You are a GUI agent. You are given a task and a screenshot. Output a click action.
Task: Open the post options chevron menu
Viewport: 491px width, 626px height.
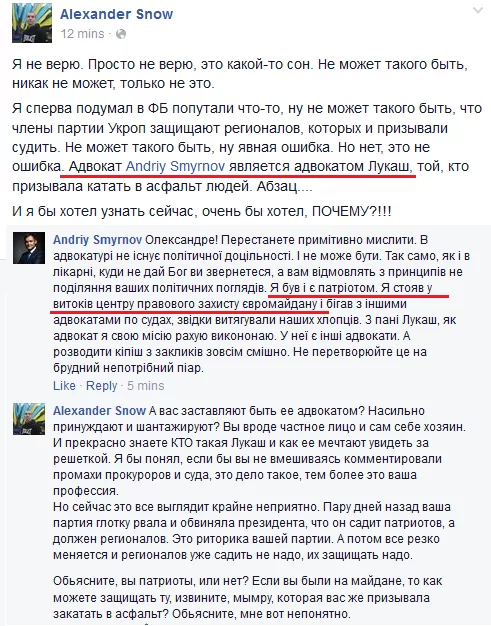(x=478, y=10)
